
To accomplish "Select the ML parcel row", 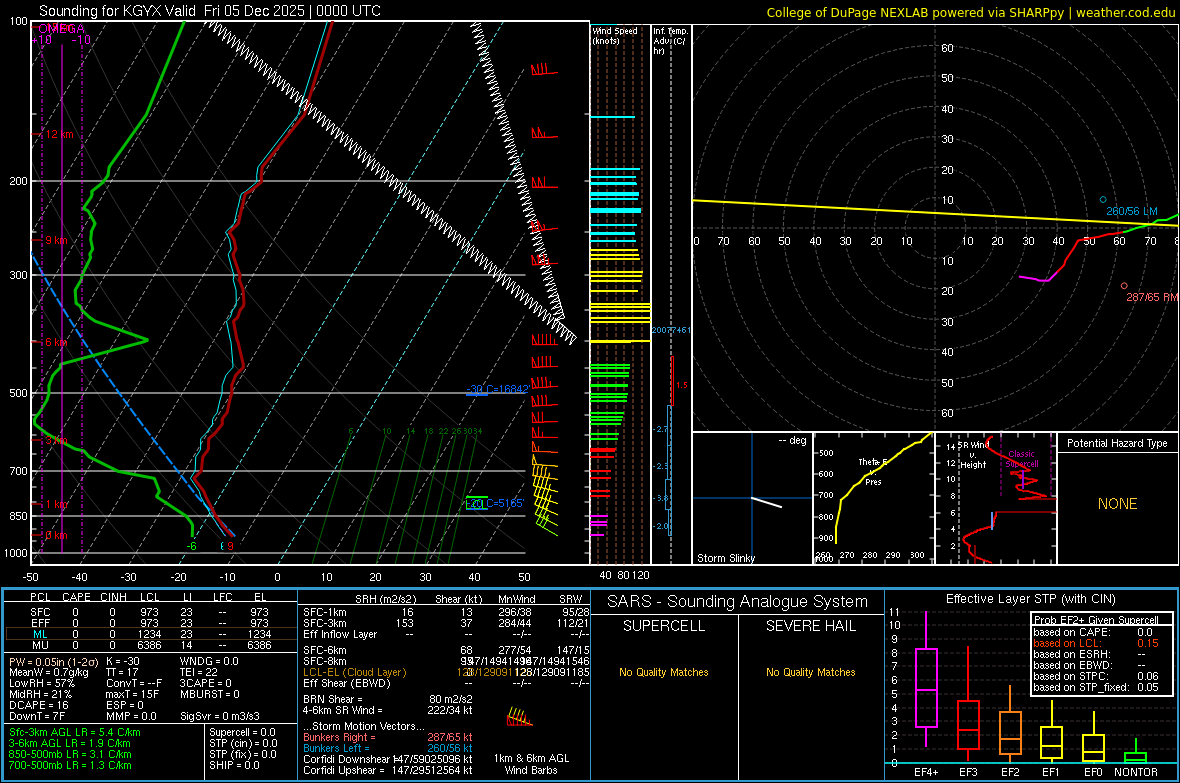I will pos(150,635).
